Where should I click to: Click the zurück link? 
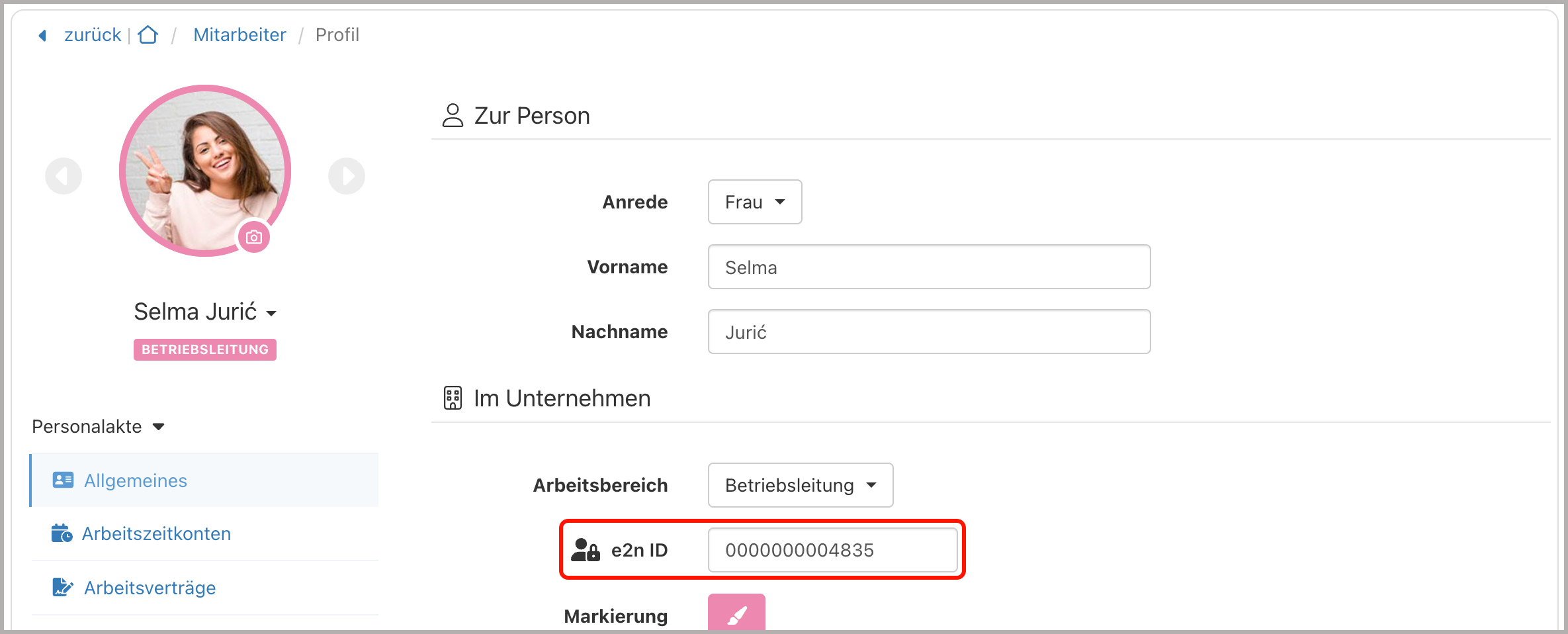coord(92,34)
